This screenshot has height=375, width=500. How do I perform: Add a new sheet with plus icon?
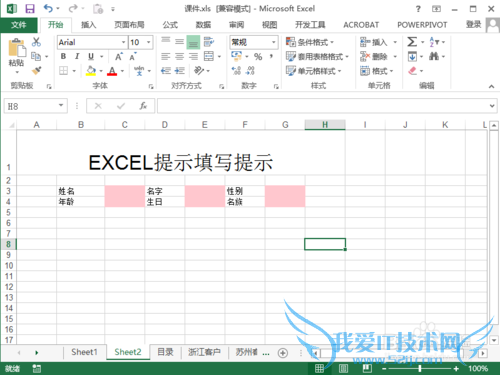pyautogui.click(x=283, y=353)
